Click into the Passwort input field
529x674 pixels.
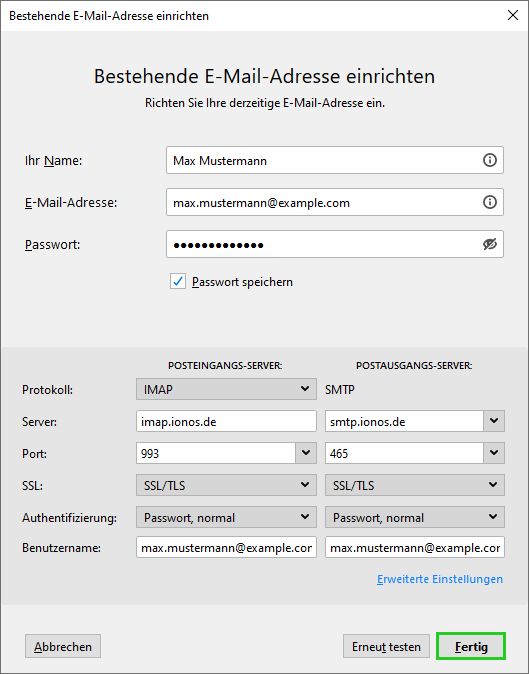click(x=324, y=244)
